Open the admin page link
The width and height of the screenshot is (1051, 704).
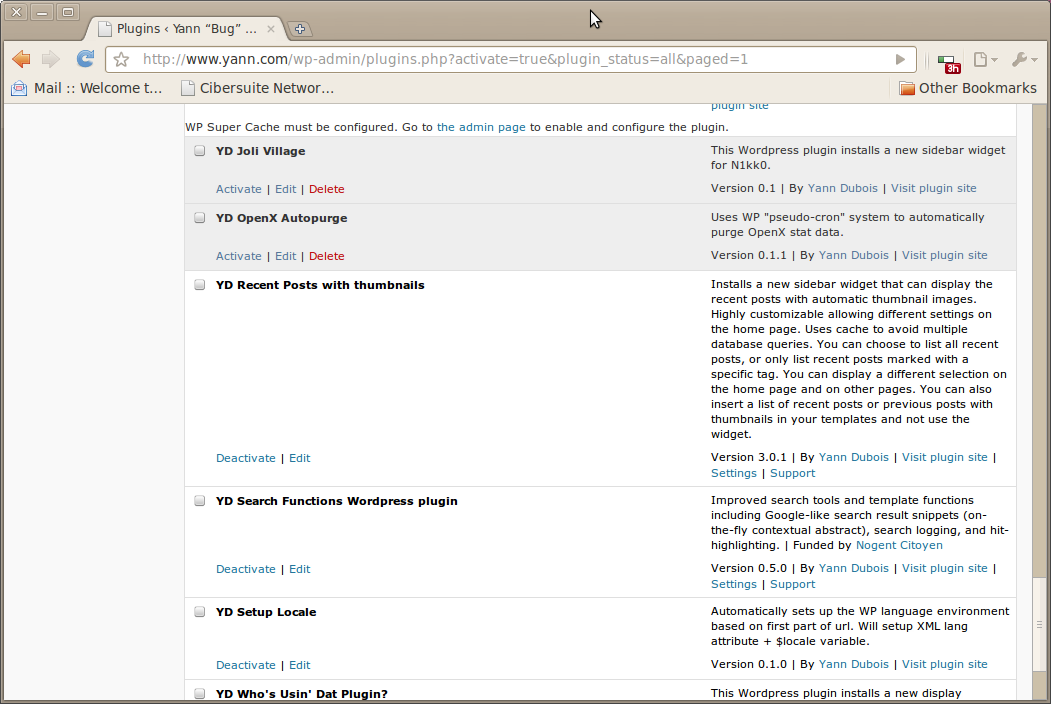click(481, 127)
